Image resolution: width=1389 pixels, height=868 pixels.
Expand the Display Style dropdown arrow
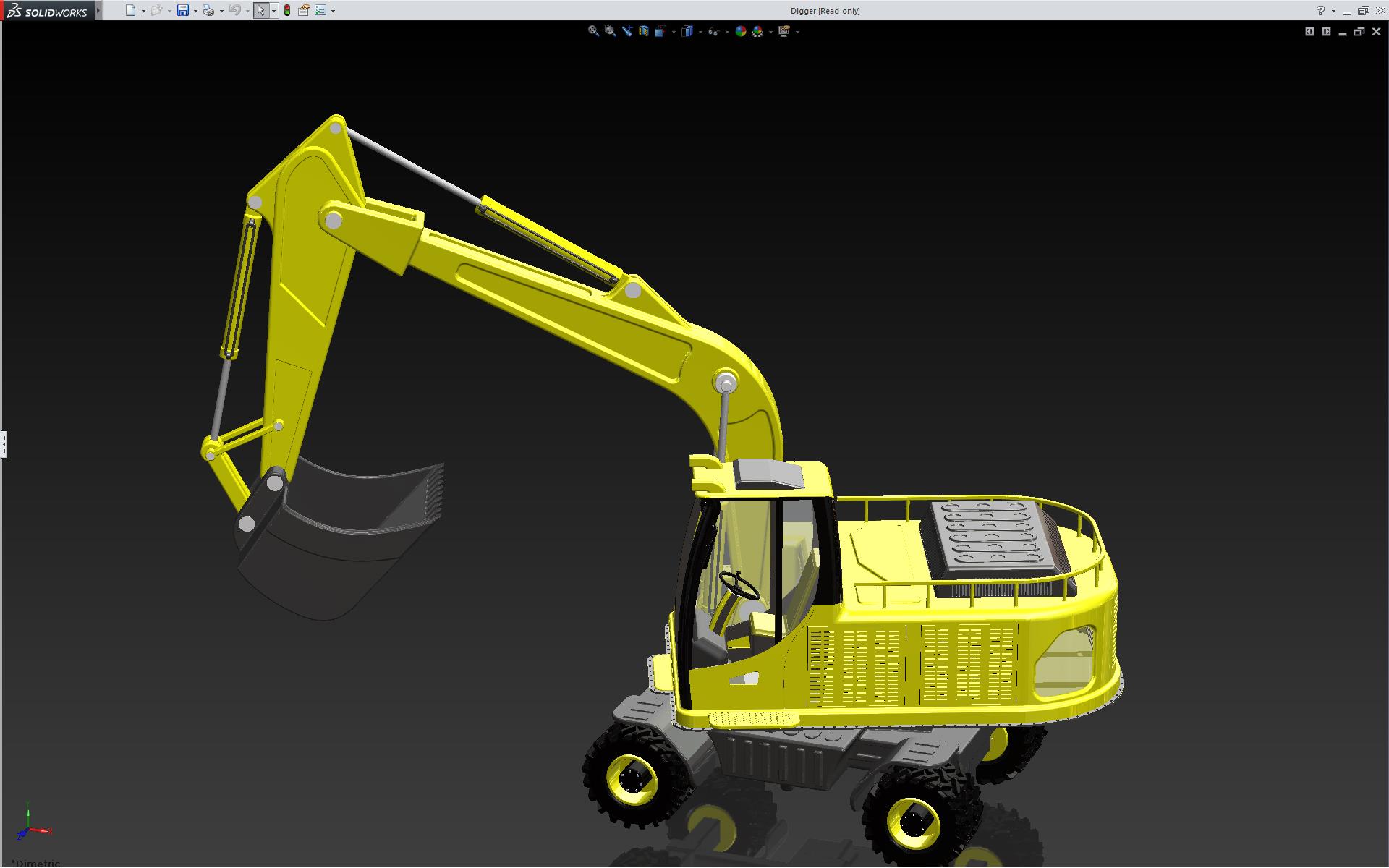(700, 32)
